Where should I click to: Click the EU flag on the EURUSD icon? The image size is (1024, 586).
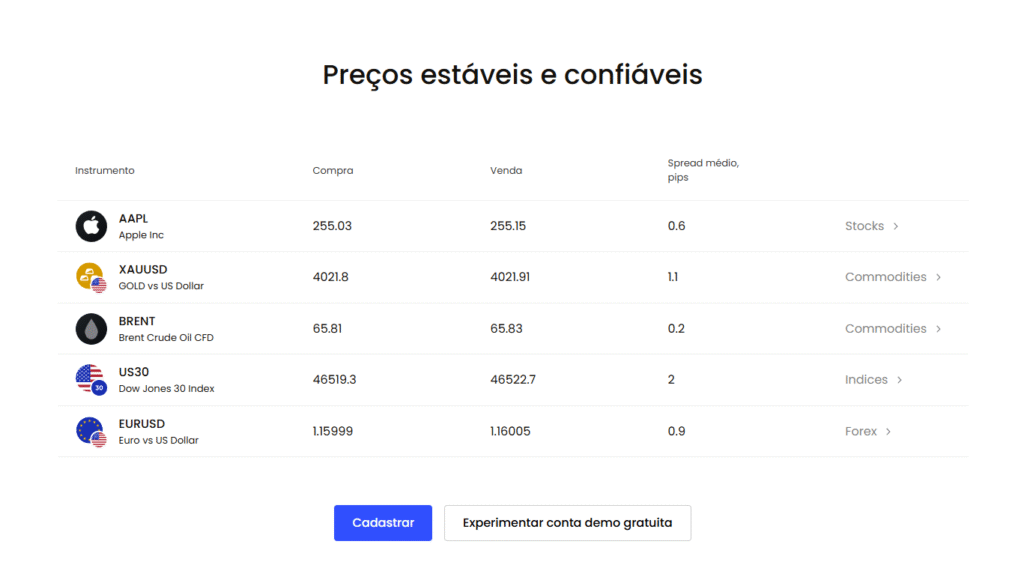pos(85,426)
